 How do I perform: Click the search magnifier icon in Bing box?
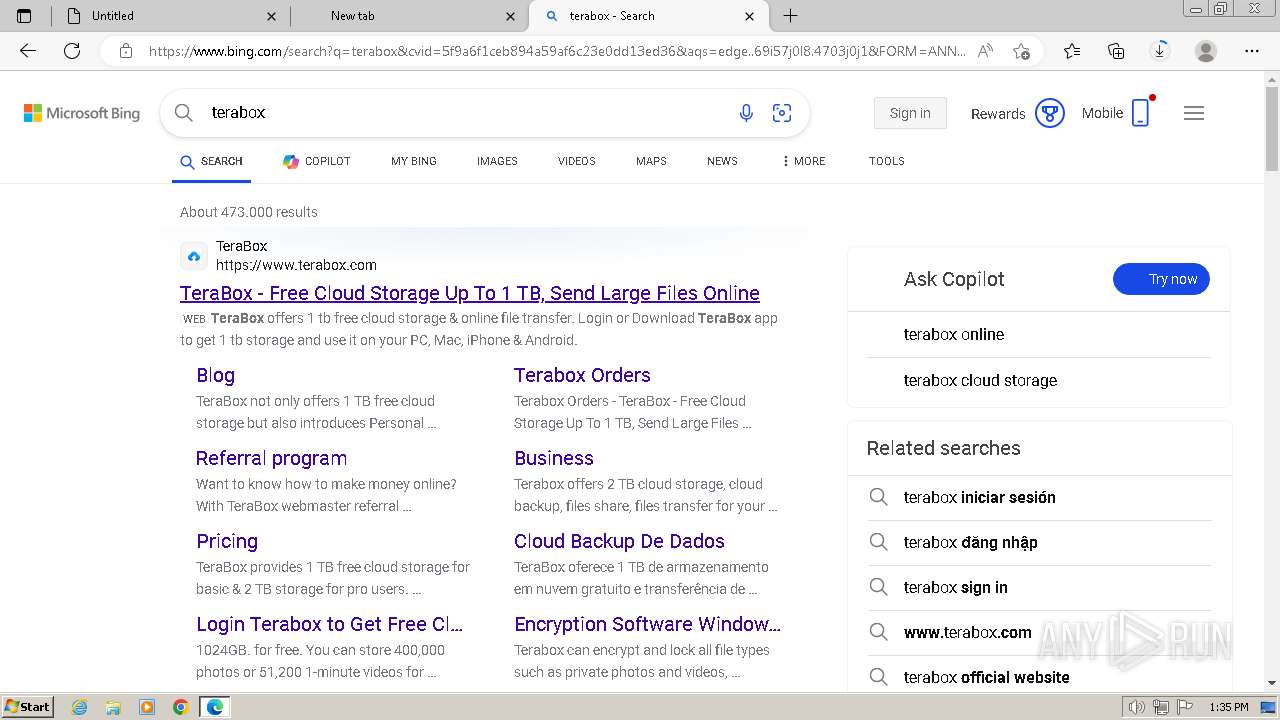[184, 113]
